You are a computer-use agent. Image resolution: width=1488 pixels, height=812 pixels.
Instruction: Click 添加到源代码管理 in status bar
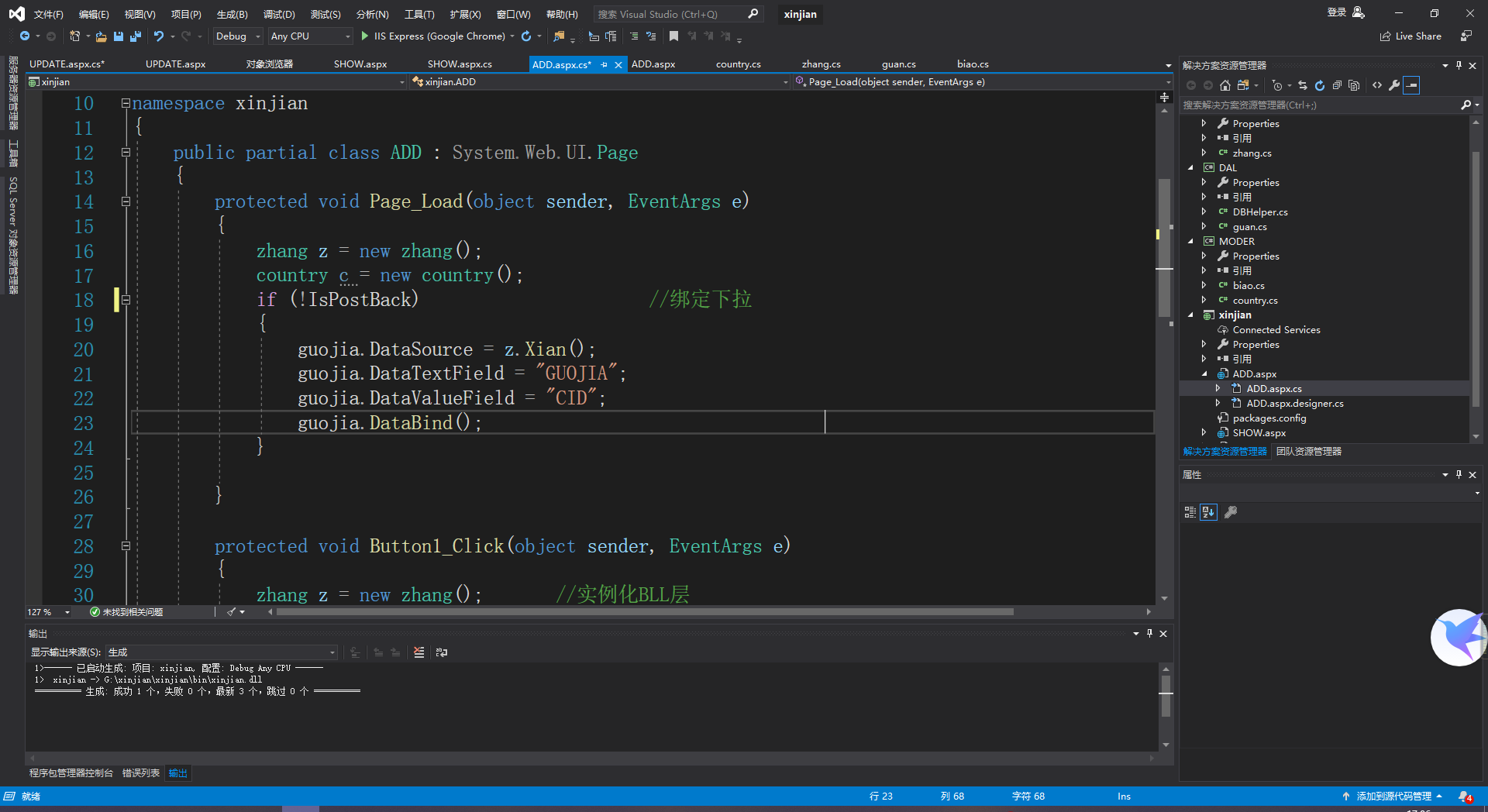pos(1393,797)
